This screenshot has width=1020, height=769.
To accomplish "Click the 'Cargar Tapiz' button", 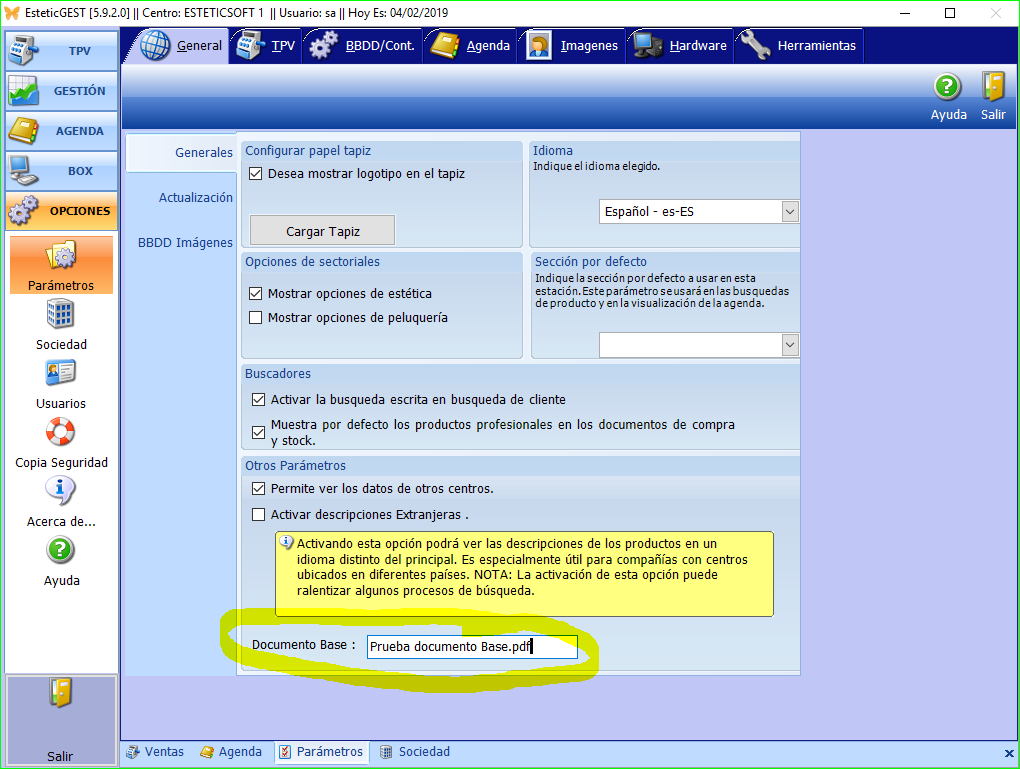I will coord(322,231).
